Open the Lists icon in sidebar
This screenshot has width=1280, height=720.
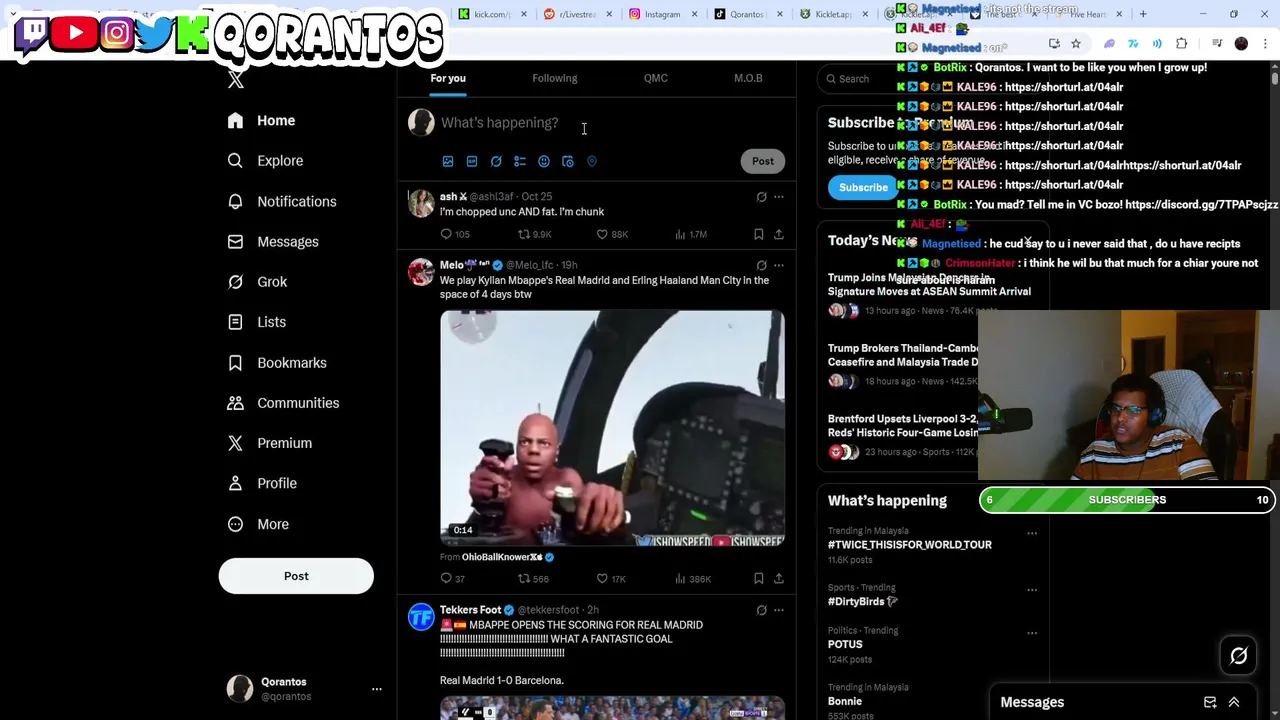click(x=235, y=322)
